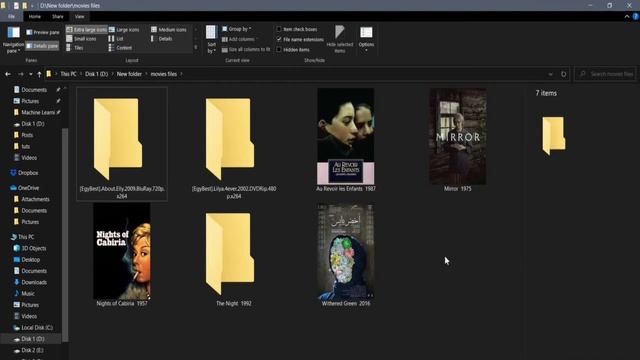Toggle the Details pane
Image resolution: width=640 pixels, height=360 pixels.
point(42,46)
